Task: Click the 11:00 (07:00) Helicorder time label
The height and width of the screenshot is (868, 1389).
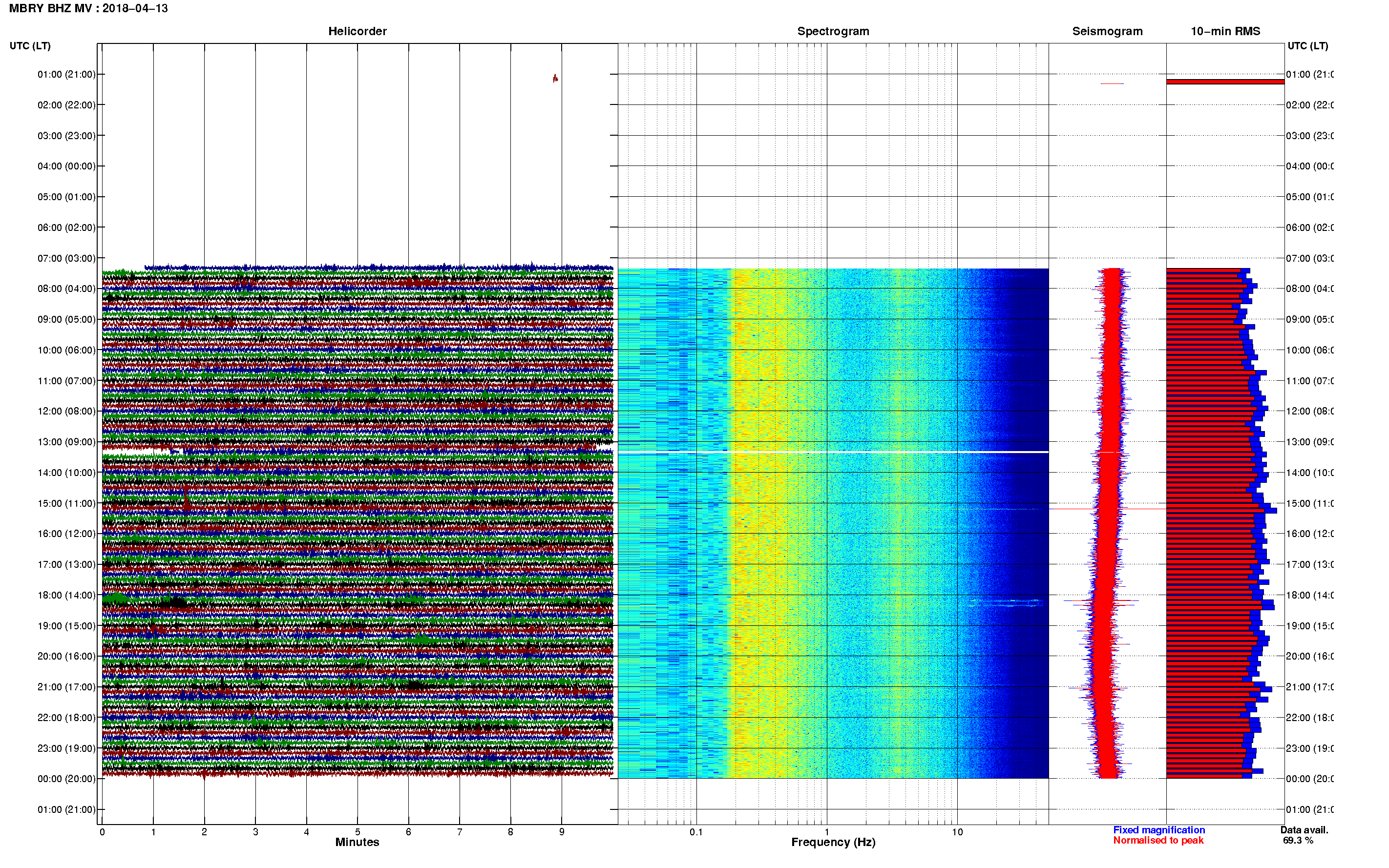Action: click(x=66, y=381)
